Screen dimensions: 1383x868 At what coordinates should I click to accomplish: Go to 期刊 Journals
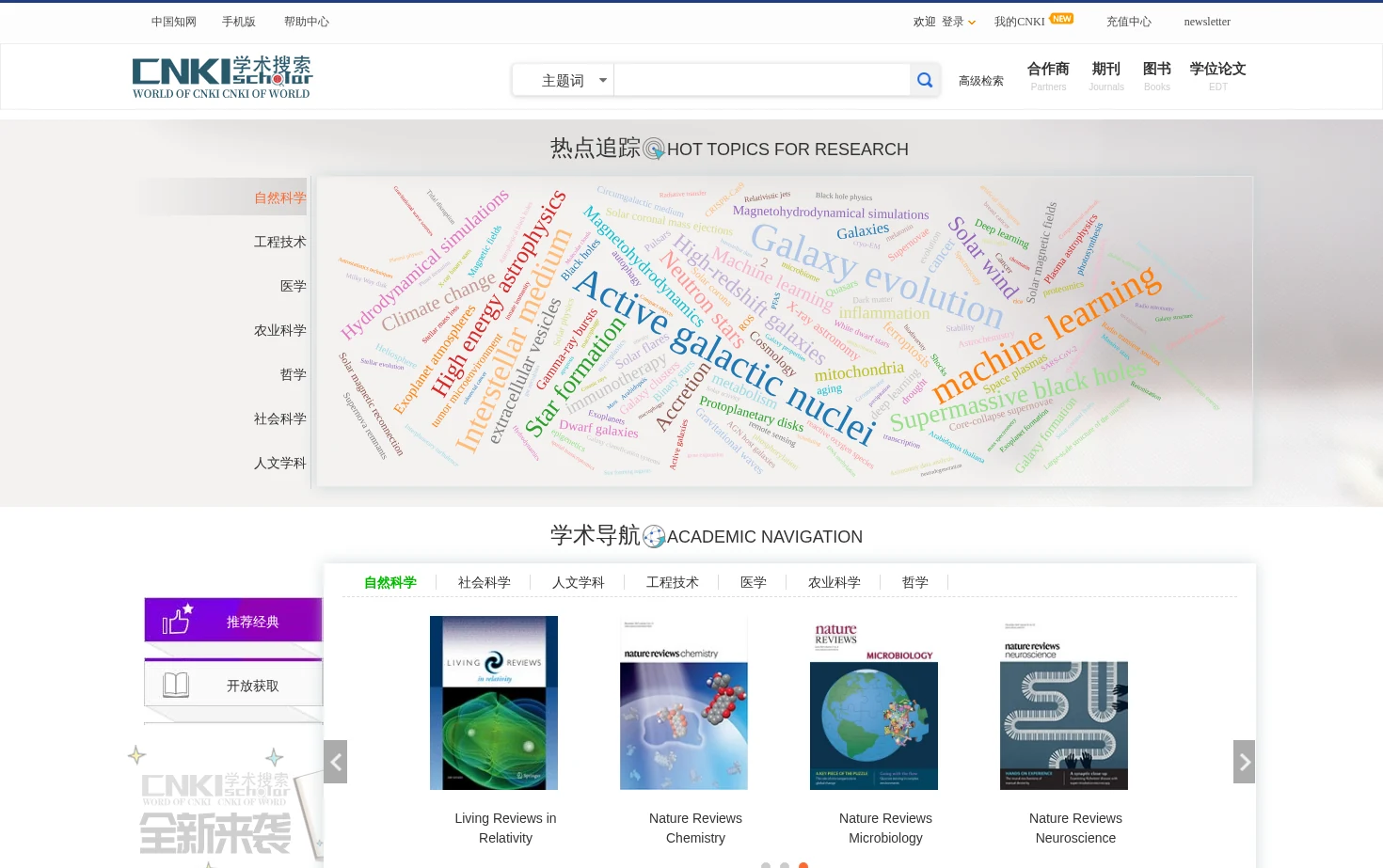pyautogui.click(x=1106, y=75)
